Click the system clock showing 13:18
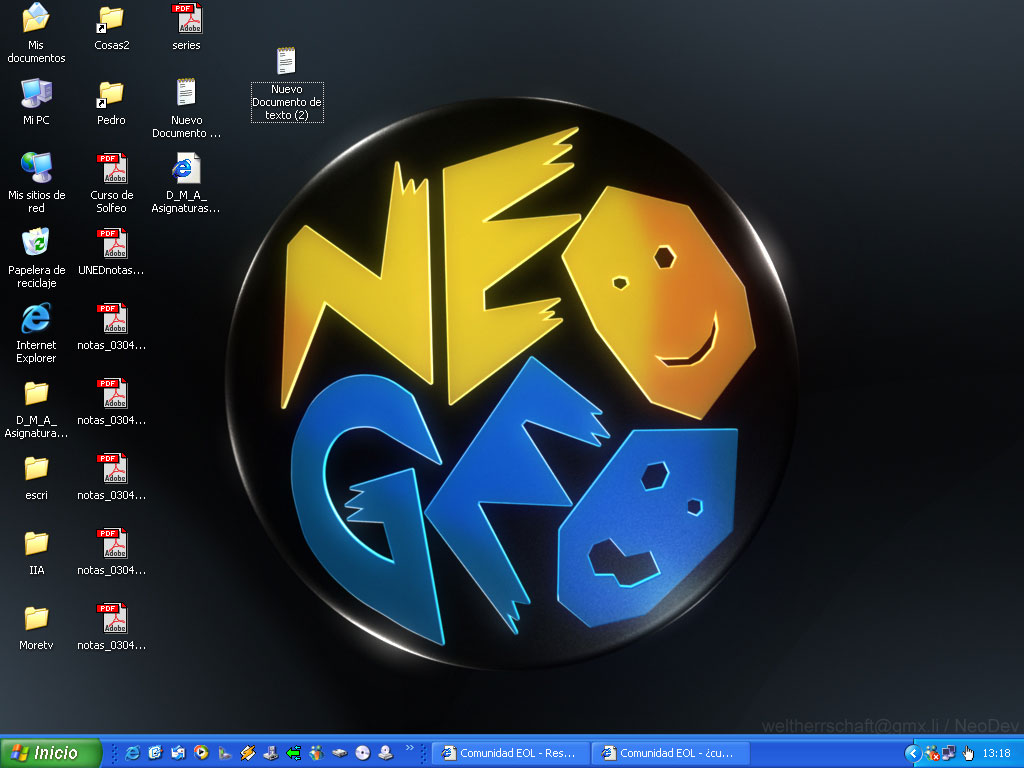Viewport: 1024px width, 768px height. click(996, 753)
